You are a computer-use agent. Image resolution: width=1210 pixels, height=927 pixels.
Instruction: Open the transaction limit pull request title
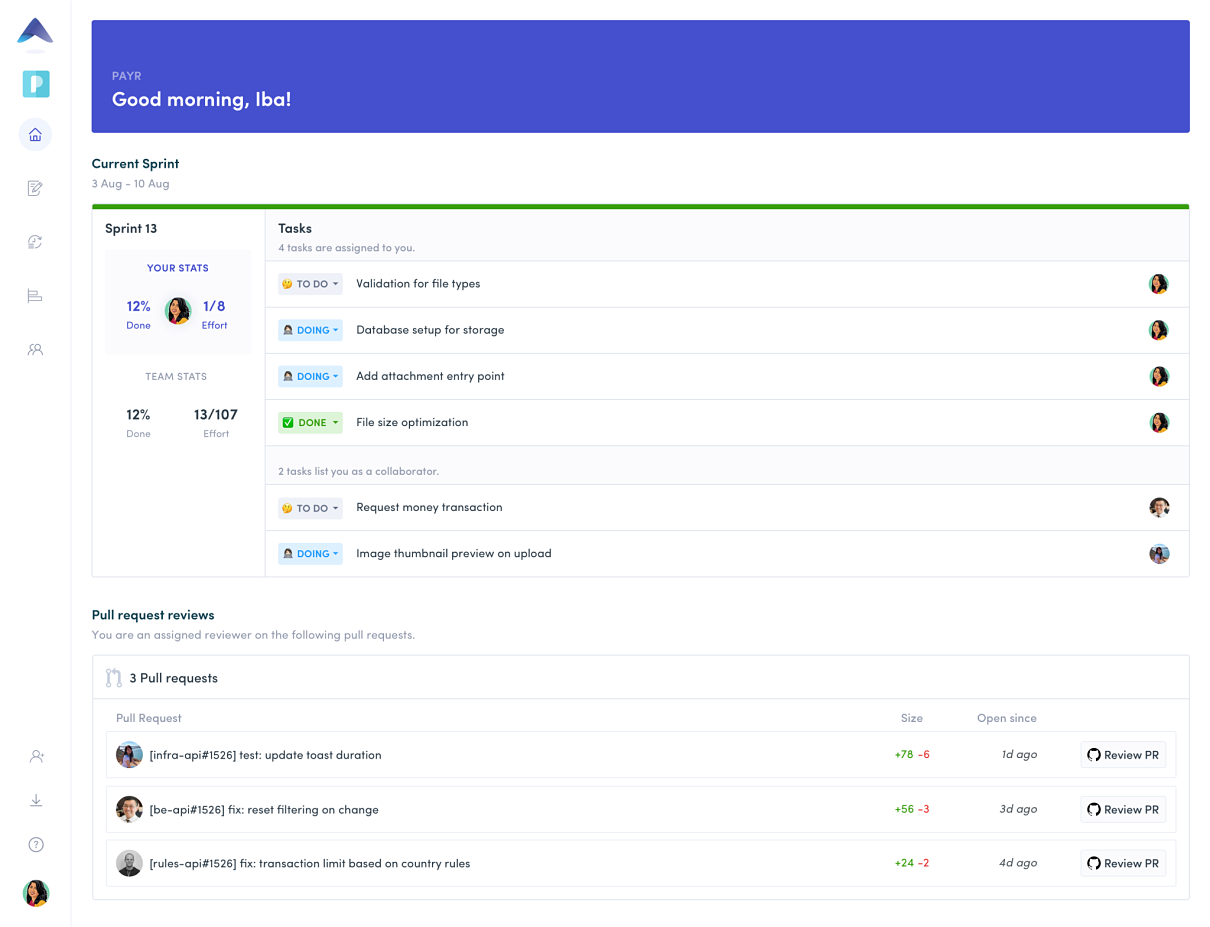coord(309,864)
